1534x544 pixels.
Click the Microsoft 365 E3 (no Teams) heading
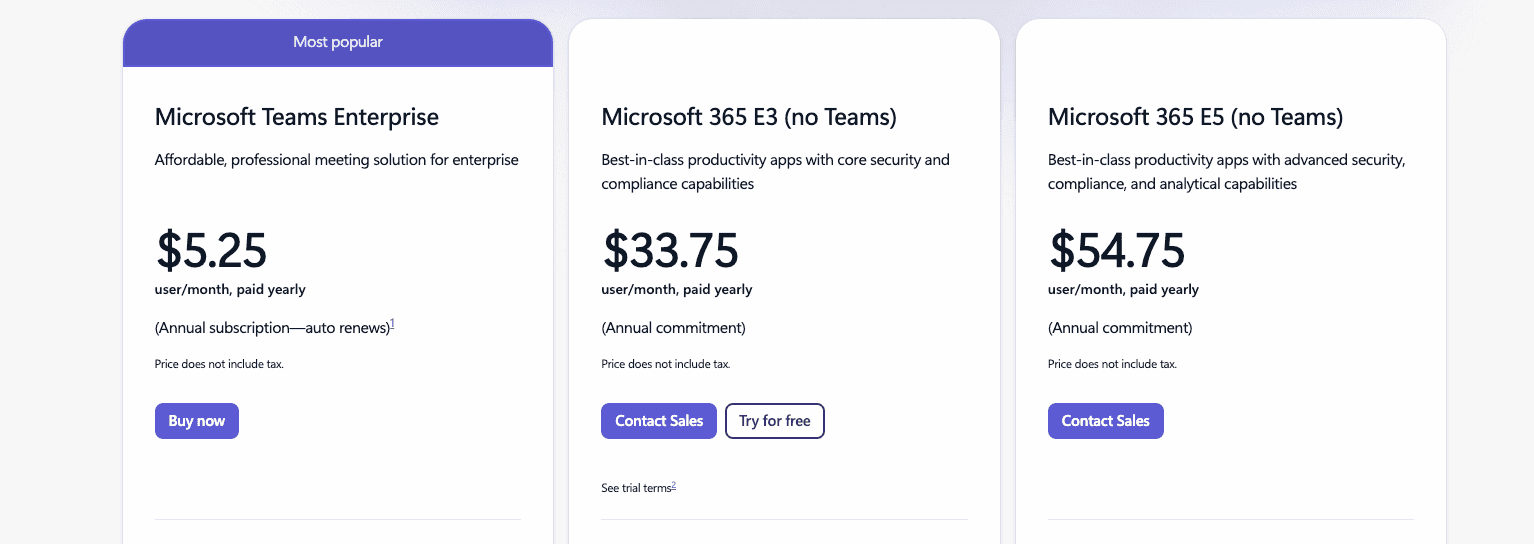tap(749, 117)
